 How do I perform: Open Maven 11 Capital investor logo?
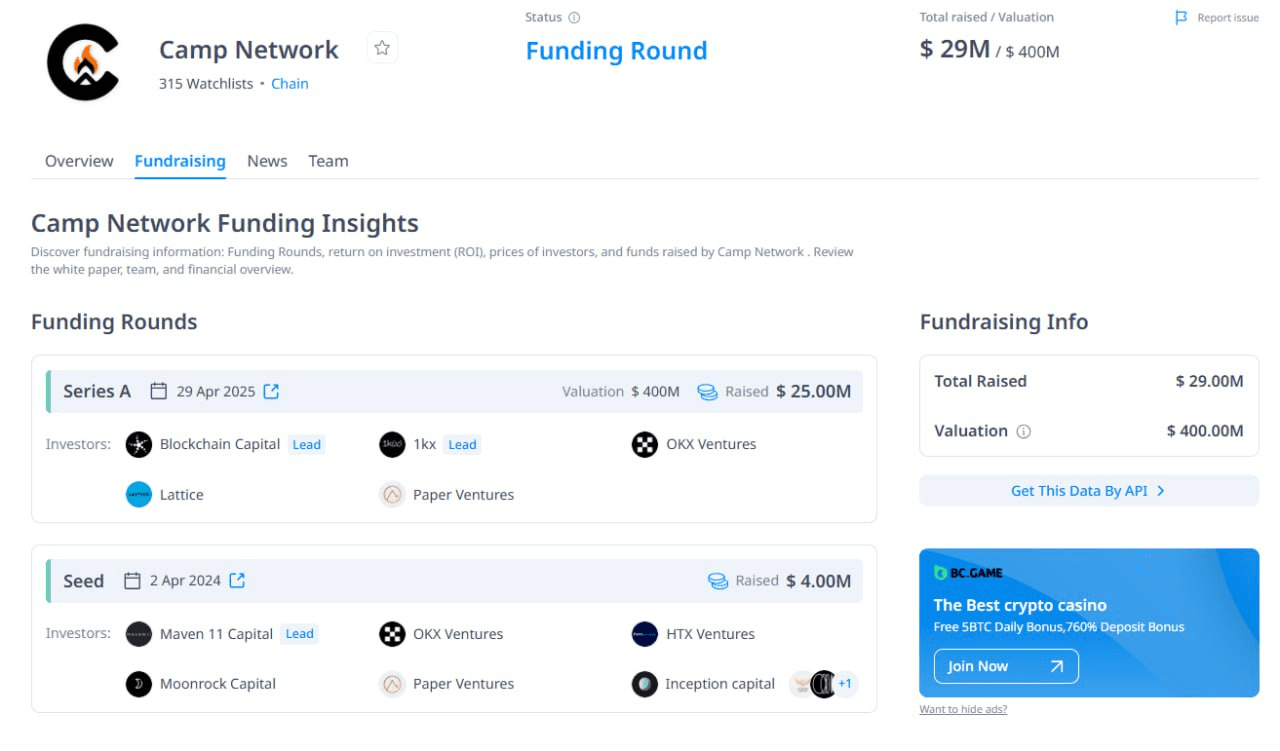point(139,634)
